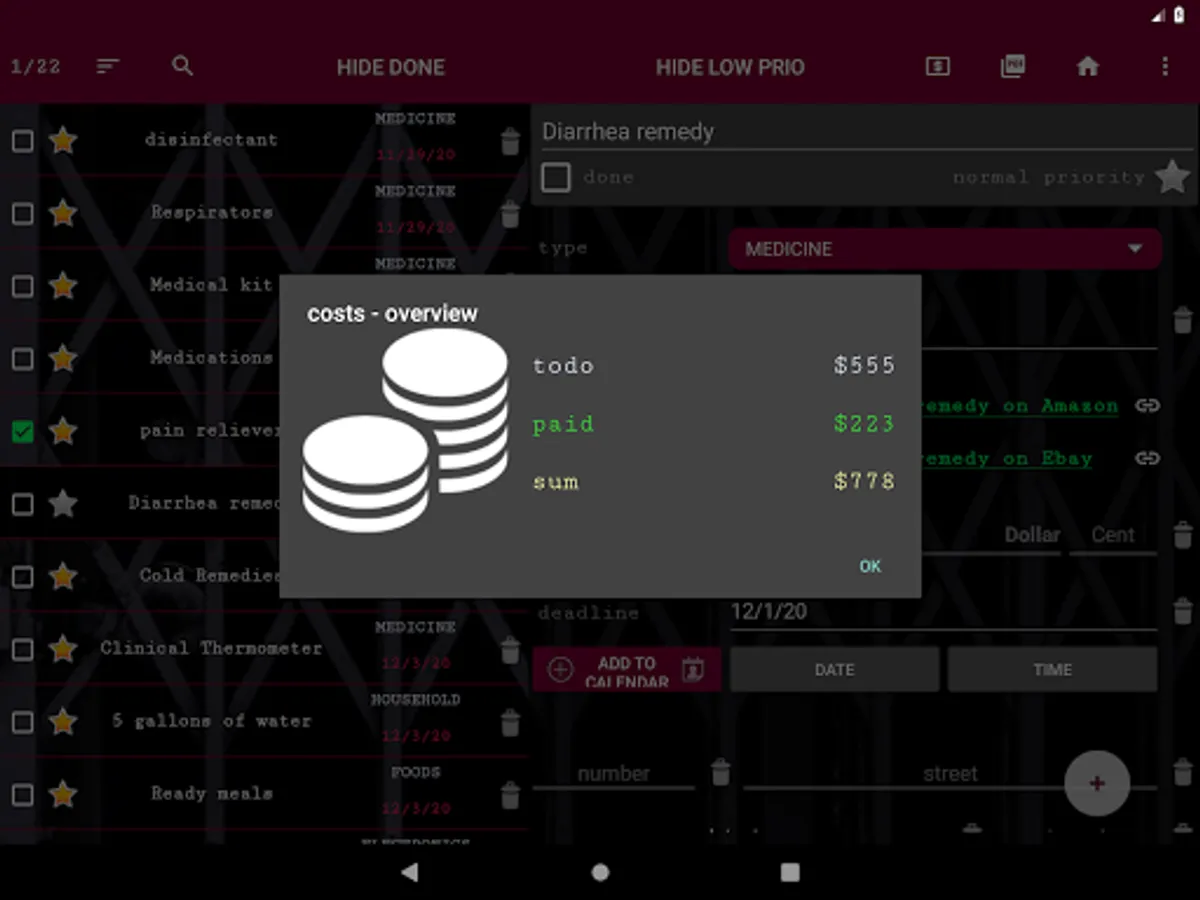Open the remedy on Ebay link
This screenshot has width=1200, height=900.
[1006, 459]
